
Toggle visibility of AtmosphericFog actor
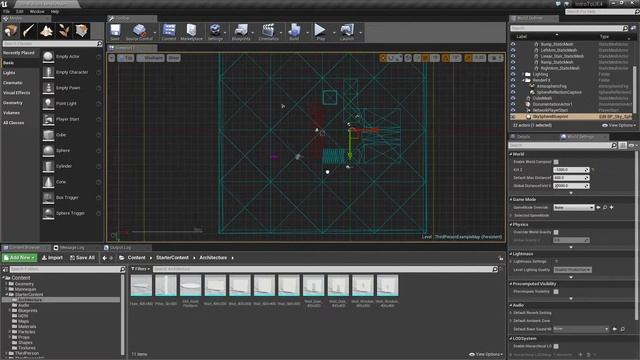[513, 86]
